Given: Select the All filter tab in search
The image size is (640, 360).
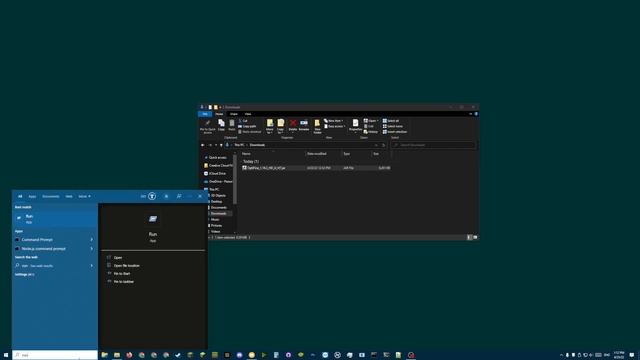Looking at the screenshot, I should [x=20, y=196].
